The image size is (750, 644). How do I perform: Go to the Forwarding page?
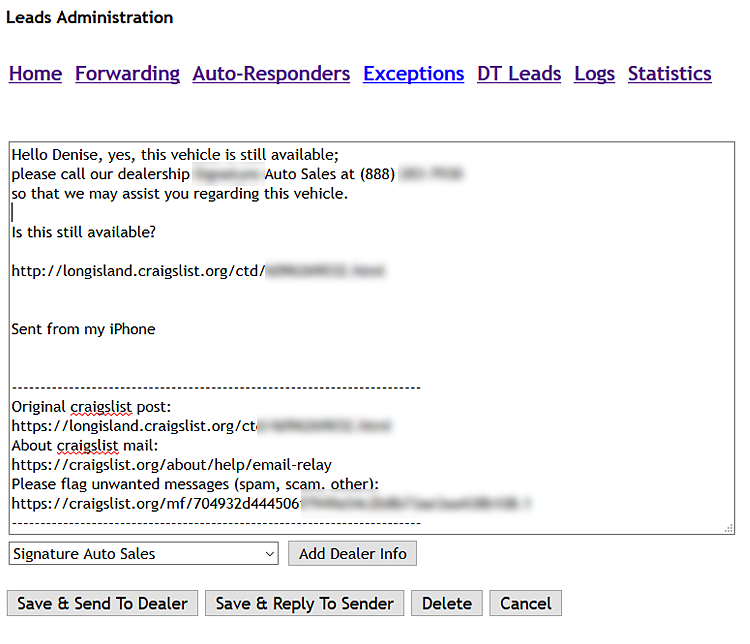(127, 74)
